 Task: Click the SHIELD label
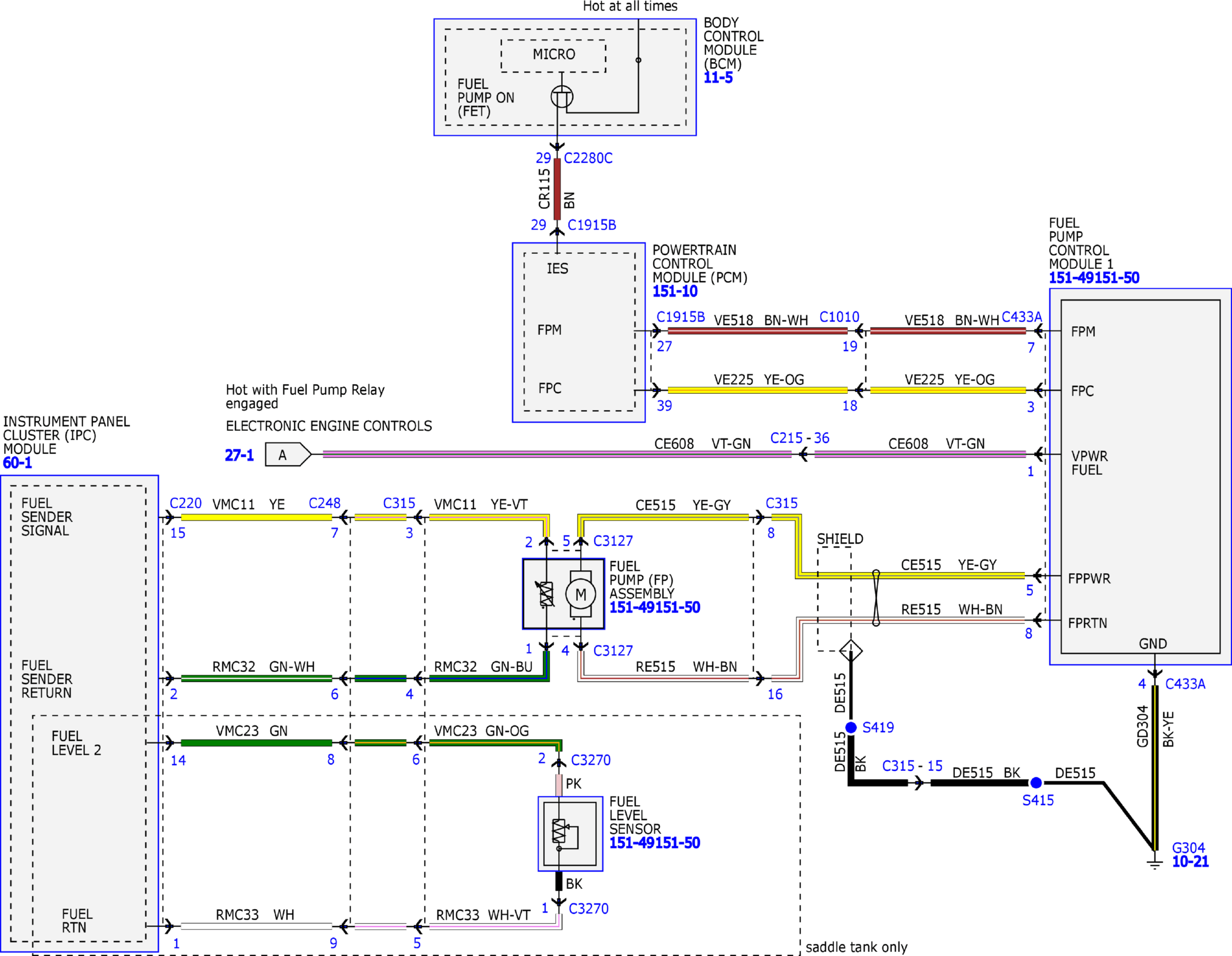click(x=840, y=539)
